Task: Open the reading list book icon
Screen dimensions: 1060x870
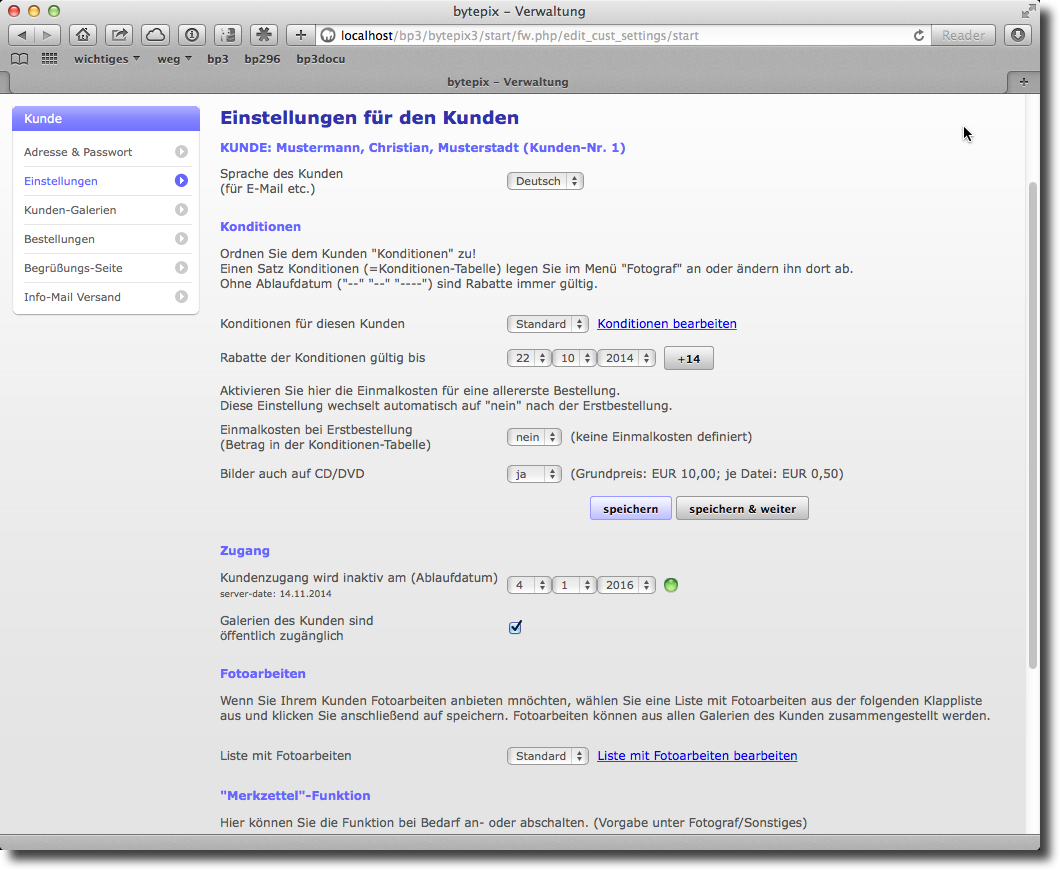Action: 19,59
